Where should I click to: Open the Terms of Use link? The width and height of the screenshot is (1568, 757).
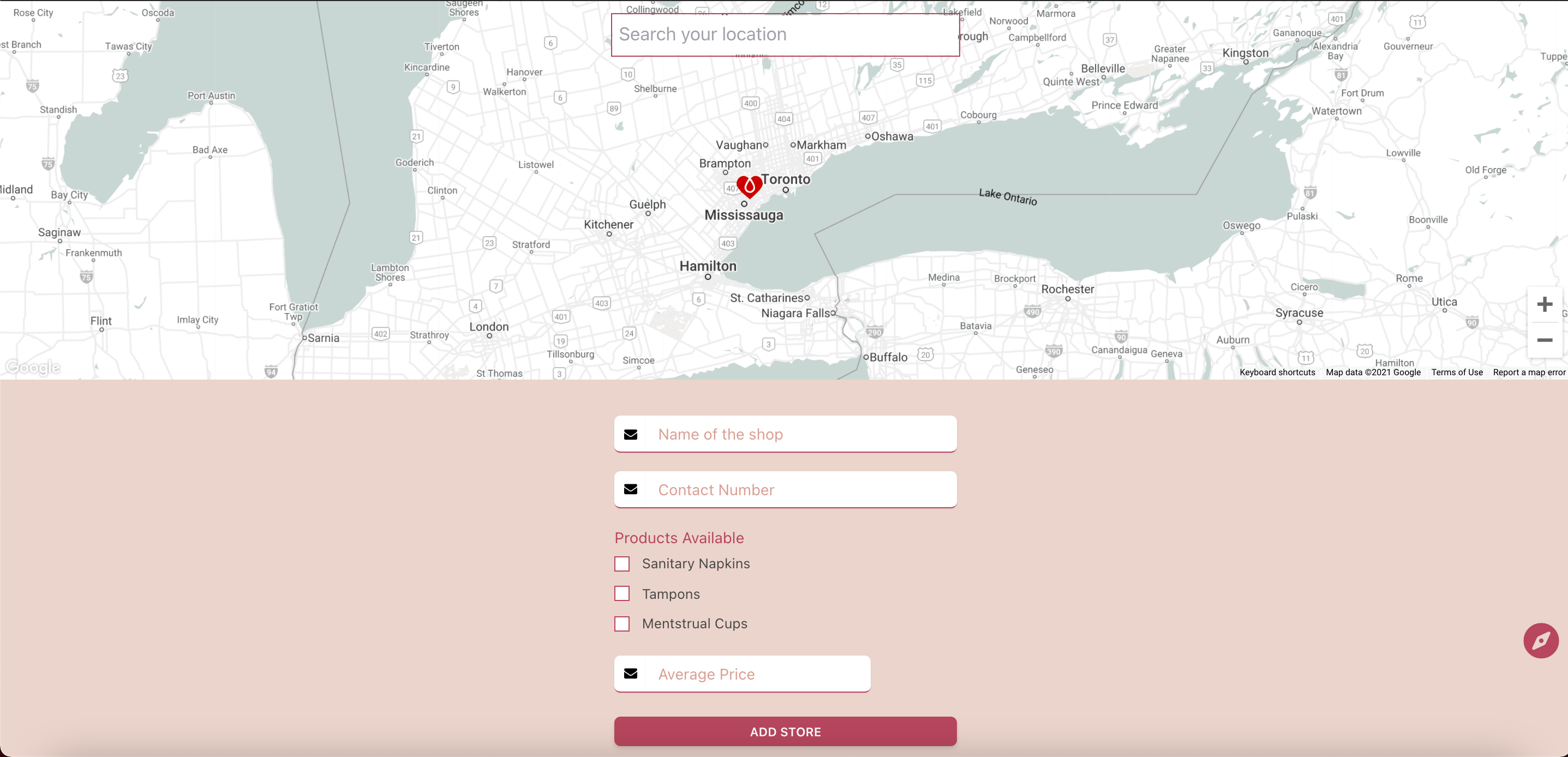coord(1457,373)
